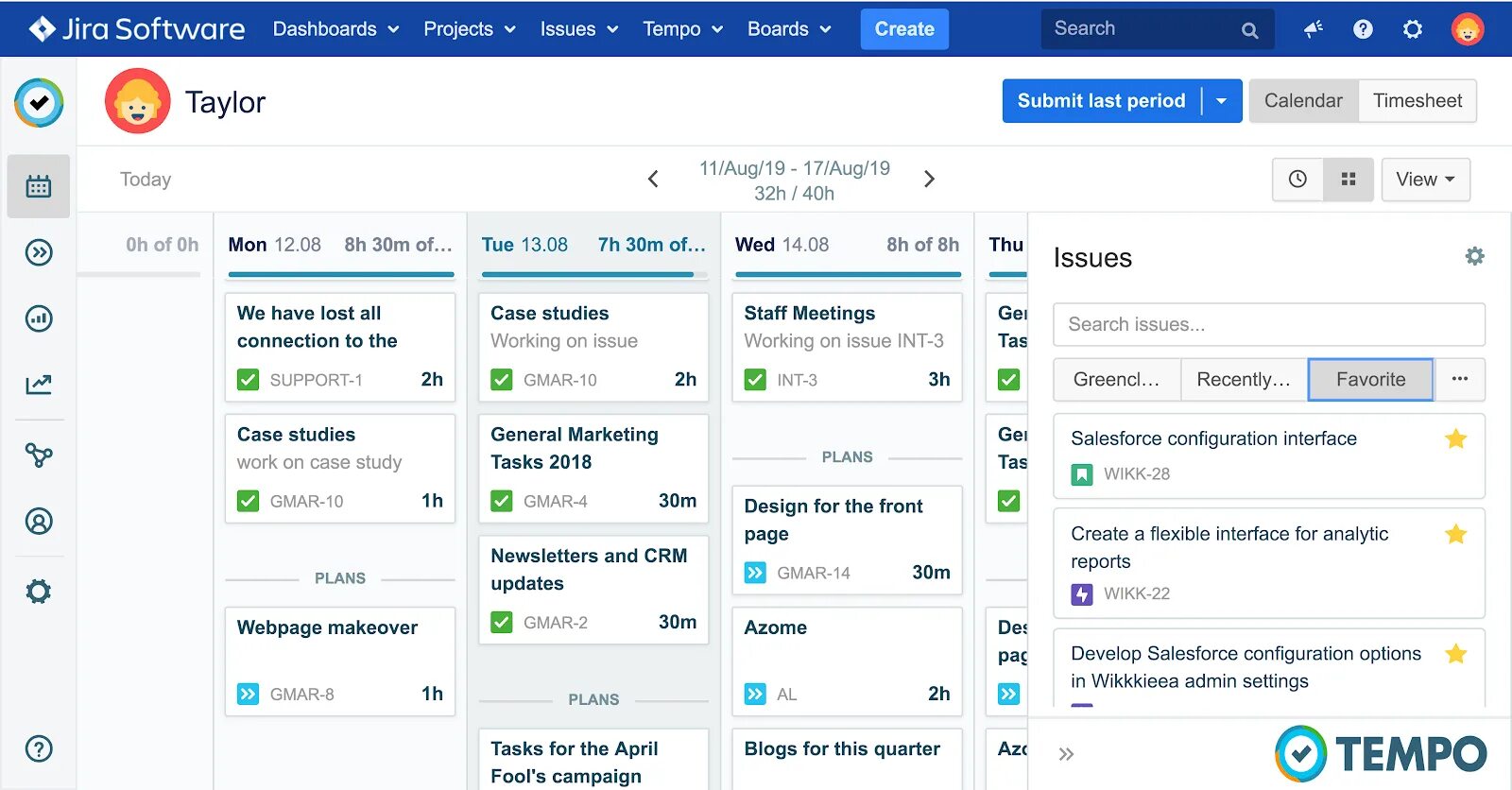Select the Recently… issues tab
This screenshot has width=1512, height=790.
coord(1244,379)
